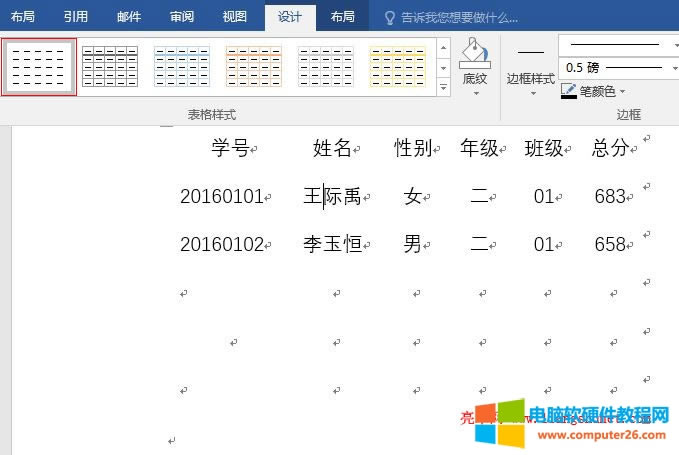The height and width of the screenshot is (455, 679).
Task: Open the table tools 布局 tab
Action: pyautogui.click(x=343, y=16)
